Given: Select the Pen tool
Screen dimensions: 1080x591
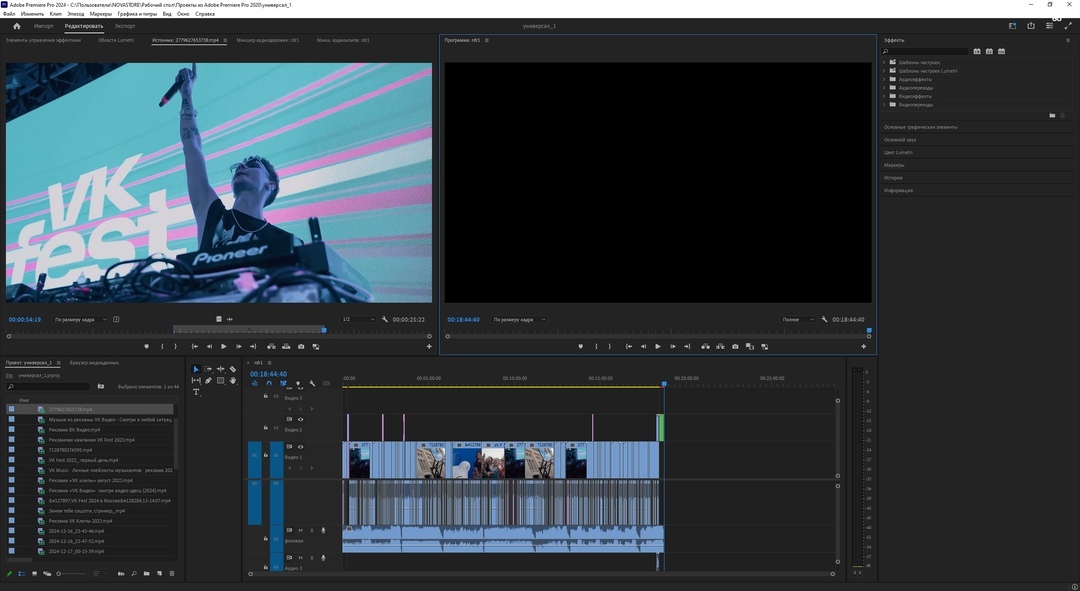Looking at the screenshot, I should (x=208, y=380).
